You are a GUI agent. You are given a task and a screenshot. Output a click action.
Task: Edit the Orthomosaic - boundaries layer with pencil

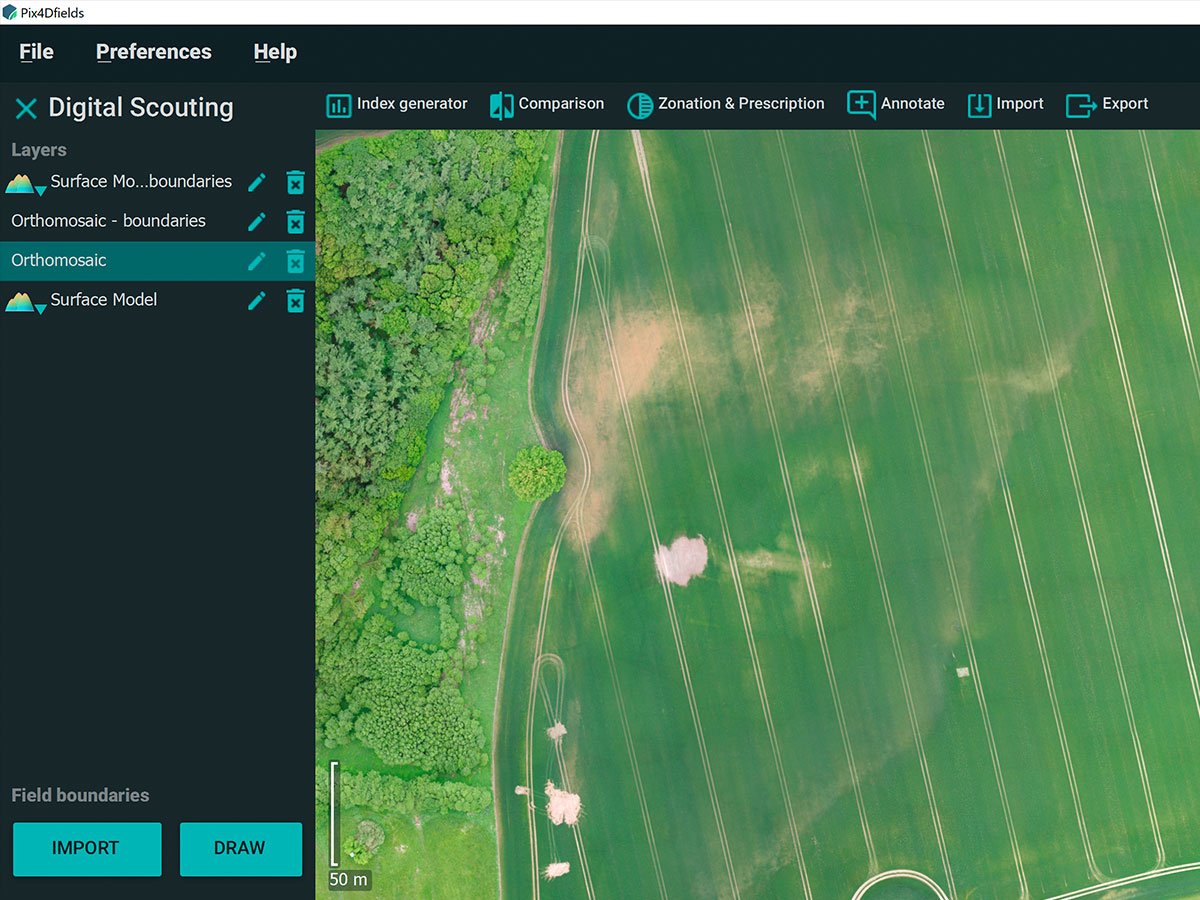coord(257,221)
